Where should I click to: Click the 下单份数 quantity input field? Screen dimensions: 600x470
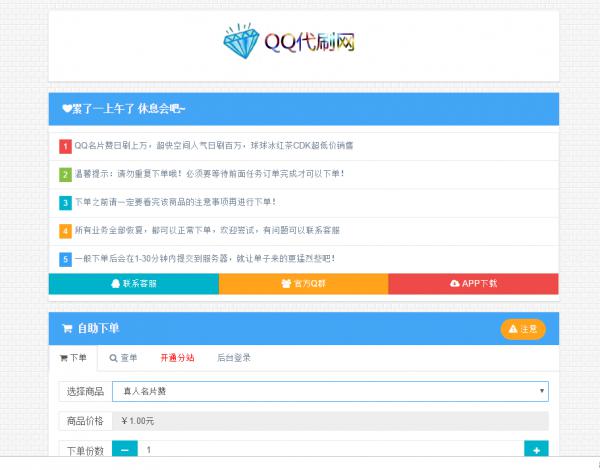tap(330, 451)
